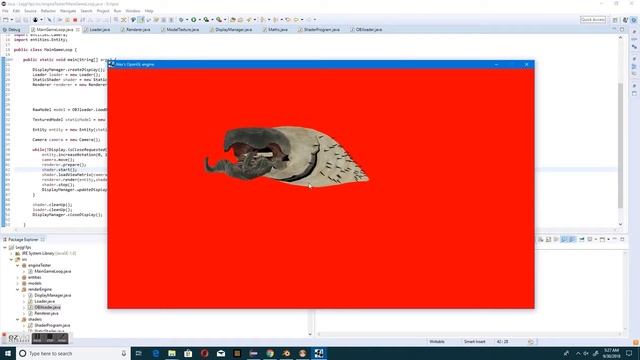This screenshot has height=360, width=640.
Task: Click the Debug bug toolbar icon
Action: (181, 20)
